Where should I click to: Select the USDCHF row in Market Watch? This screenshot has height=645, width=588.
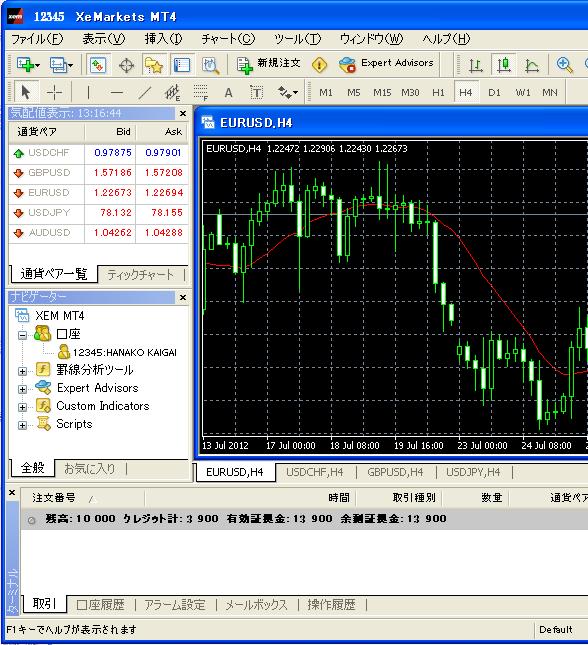pyautogui.click(x=98, y=153)
